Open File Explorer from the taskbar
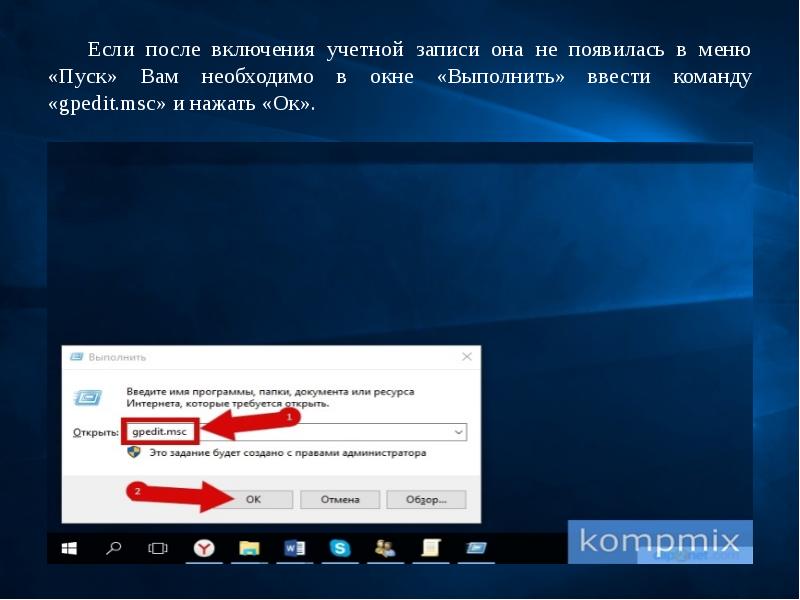 tap(249, 548)
